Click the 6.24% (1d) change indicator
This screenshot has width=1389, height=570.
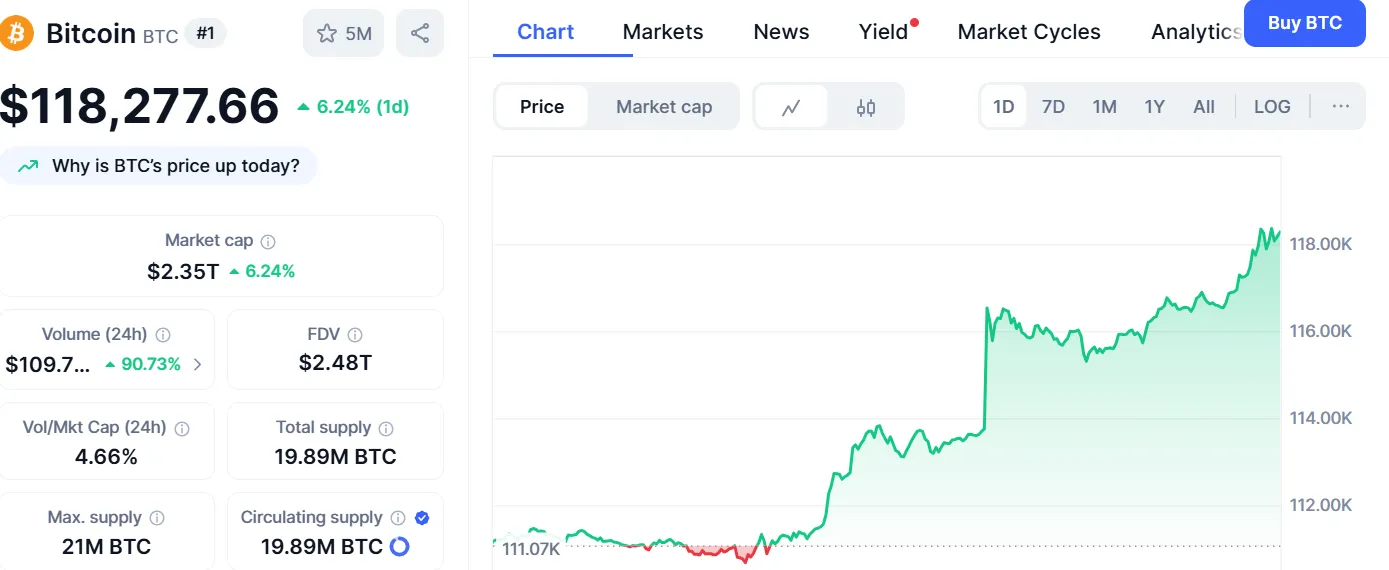click(353, 107)
